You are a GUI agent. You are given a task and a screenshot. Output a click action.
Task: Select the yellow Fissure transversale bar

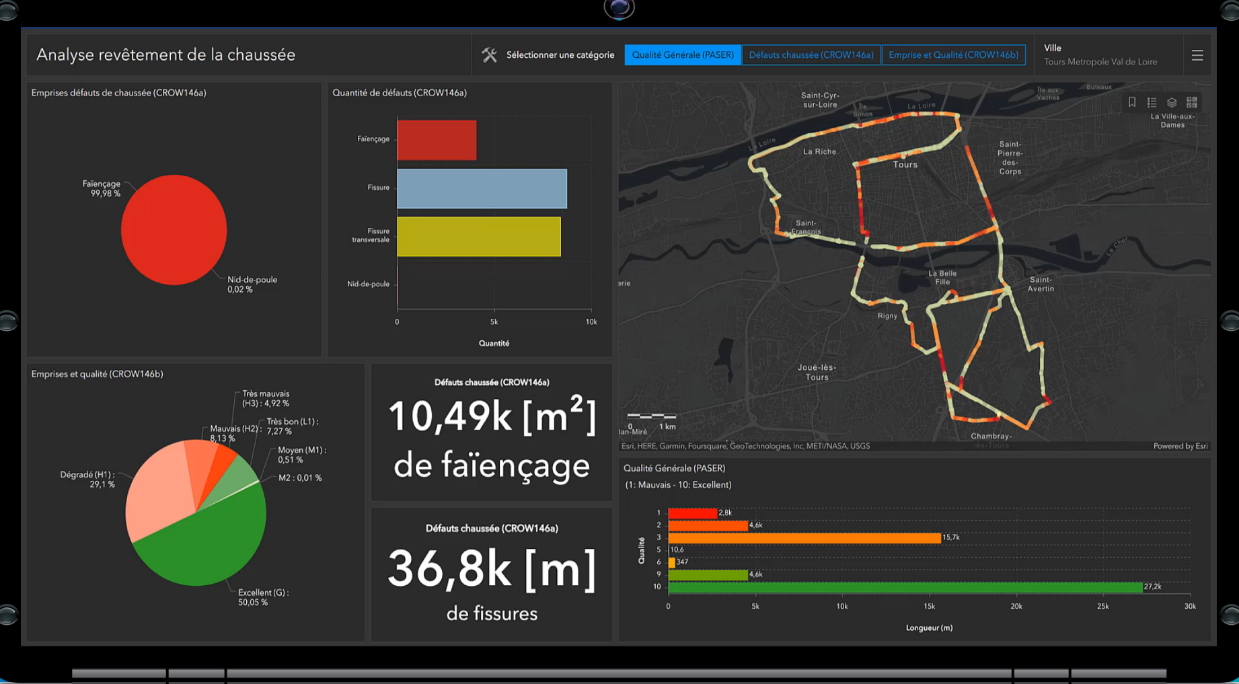(478, 236)
